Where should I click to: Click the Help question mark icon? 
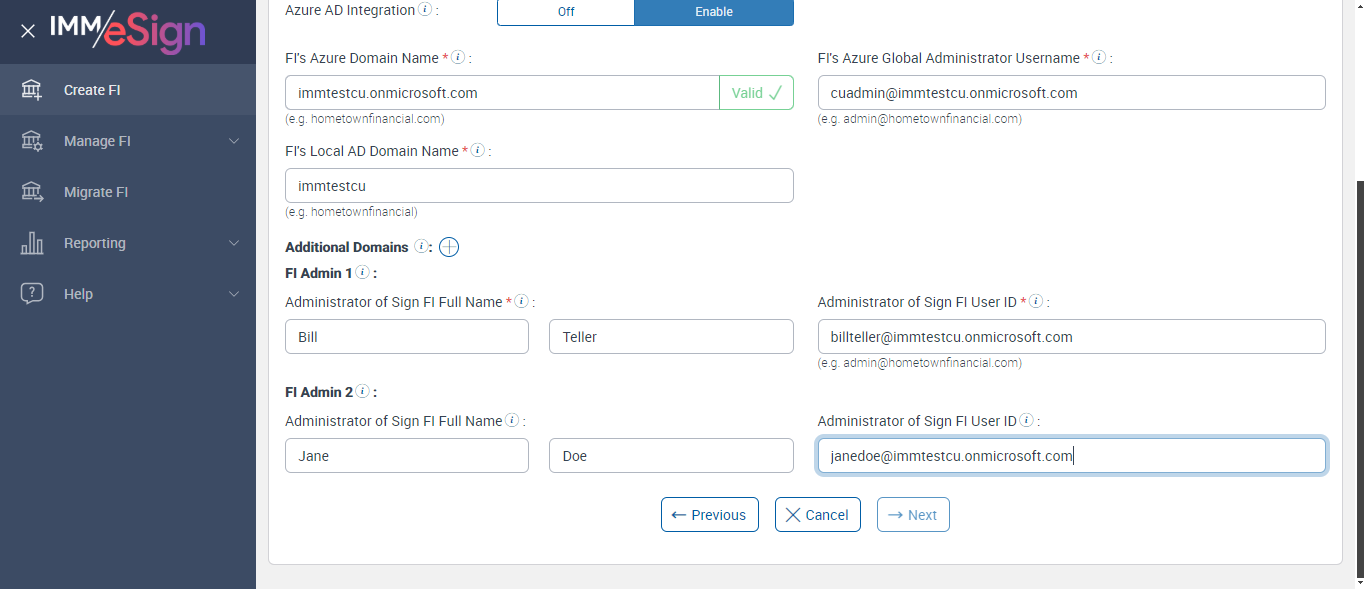pyautogui.click(x=32, y=294)
